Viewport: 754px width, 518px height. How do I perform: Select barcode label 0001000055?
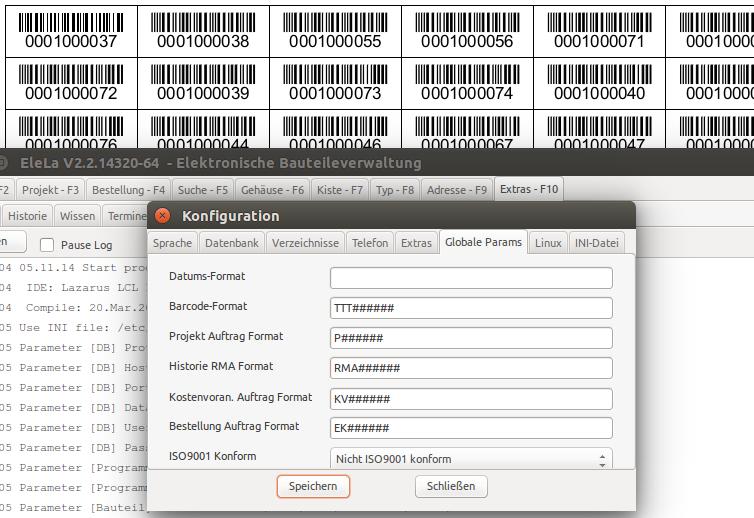pyautogui.click(x=335, y=31)
